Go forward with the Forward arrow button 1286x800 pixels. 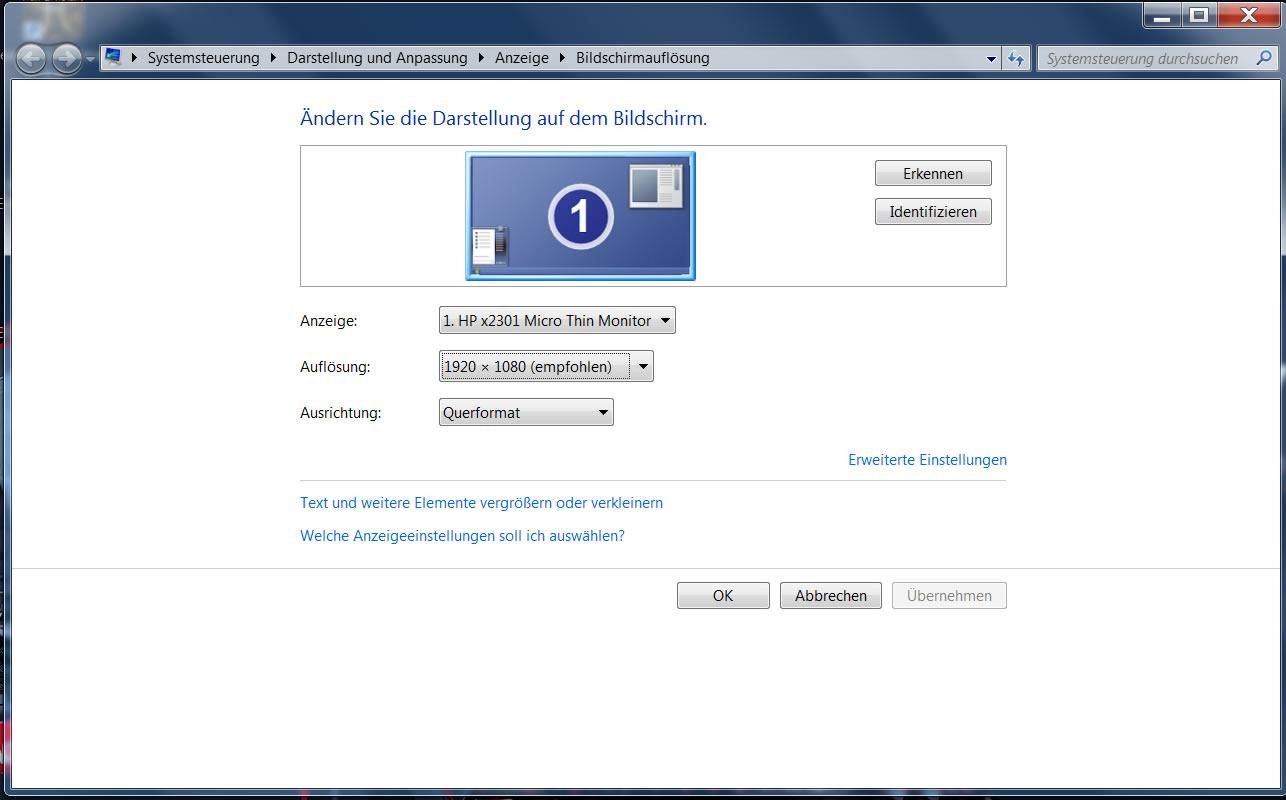66,59
